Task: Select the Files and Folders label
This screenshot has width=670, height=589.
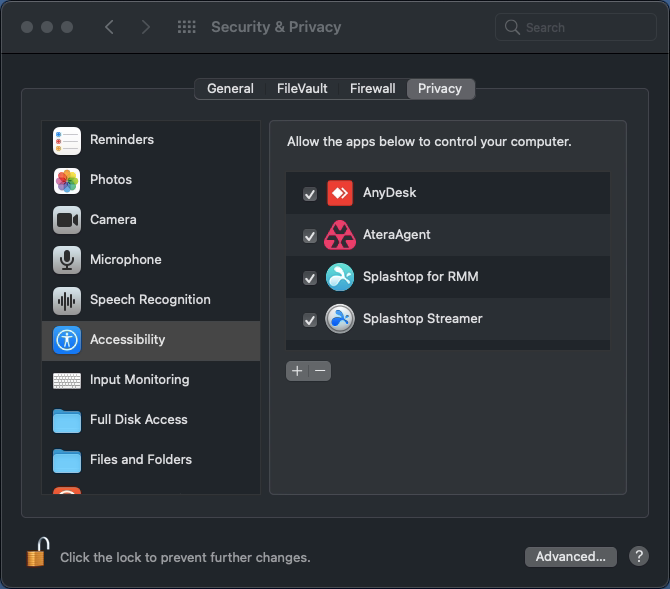Action: pyautogui.click(x=141, y=459)
